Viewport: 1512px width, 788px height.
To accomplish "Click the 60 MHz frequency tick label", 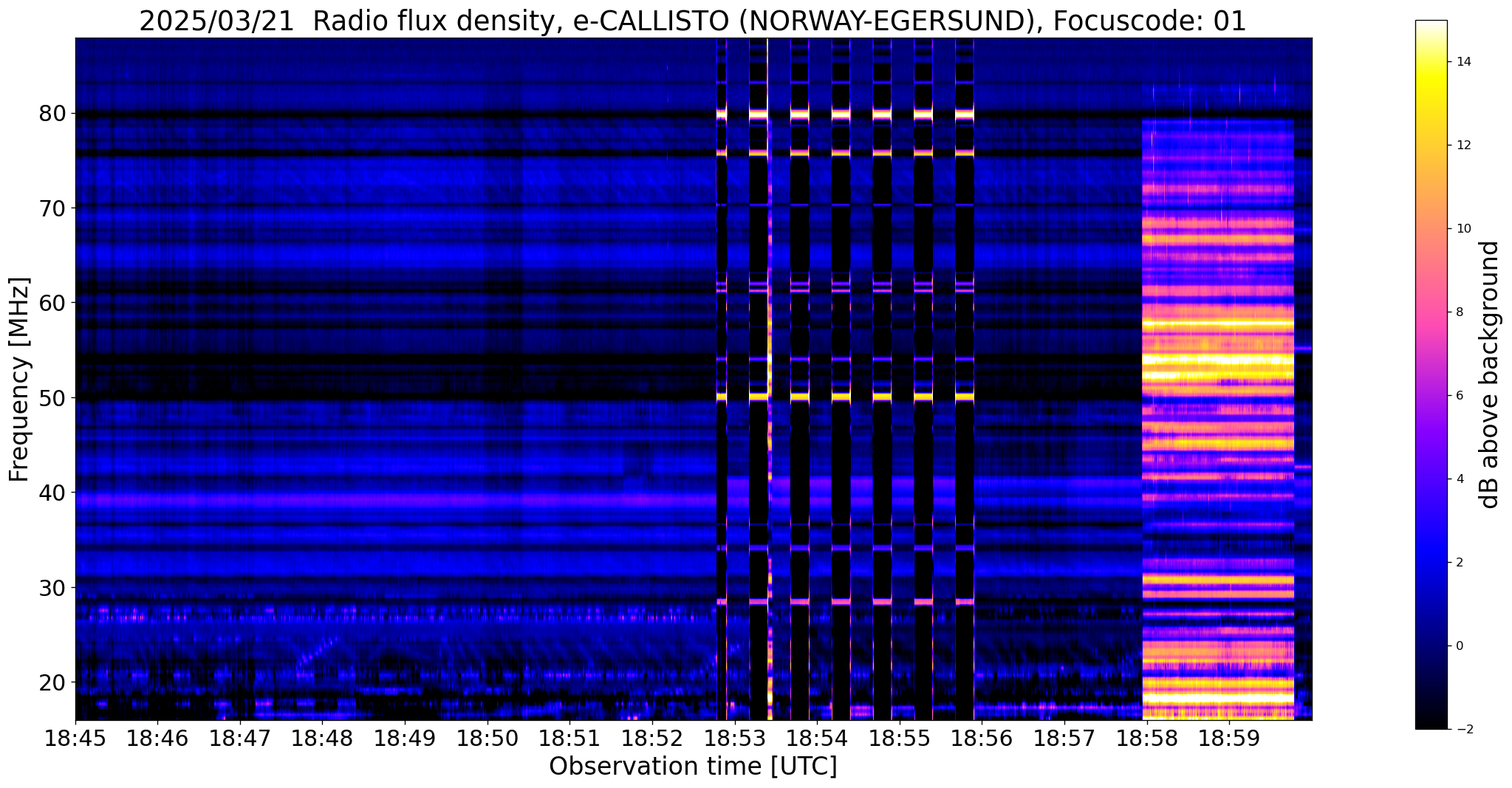I will [x=52, y=303].
